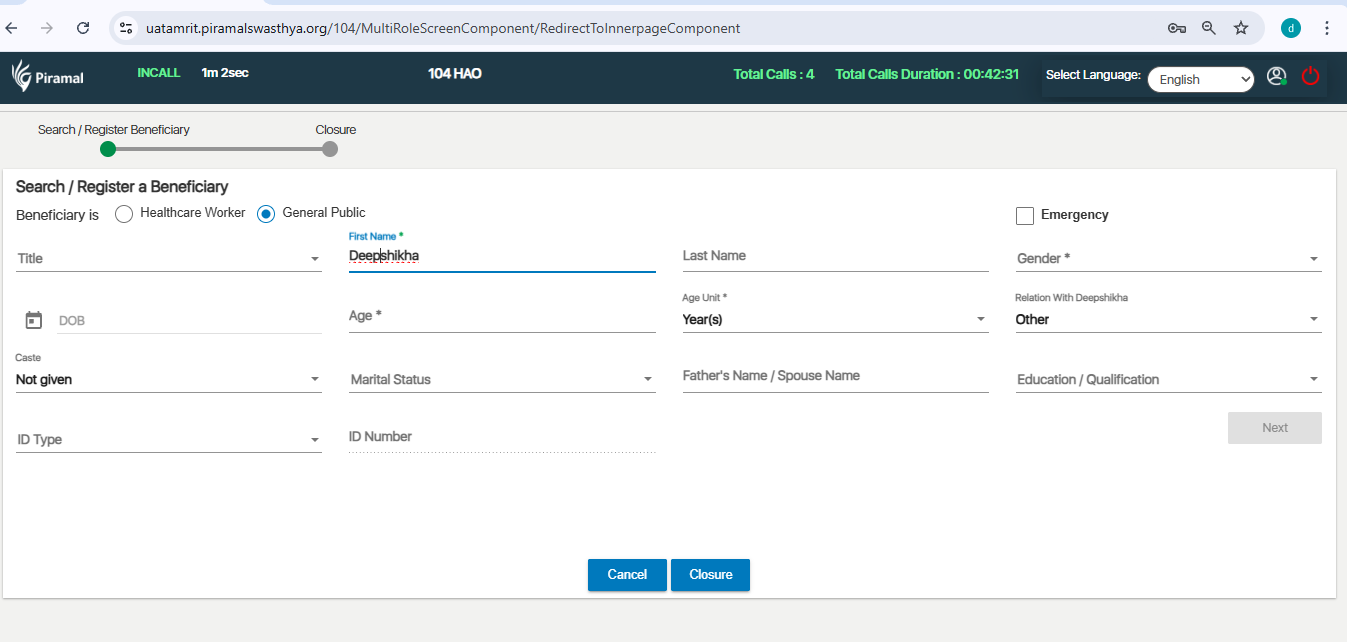Choose language from Select Language dropdown
The width and height of the screenshot is (1347, 642).
[1200, 80]
